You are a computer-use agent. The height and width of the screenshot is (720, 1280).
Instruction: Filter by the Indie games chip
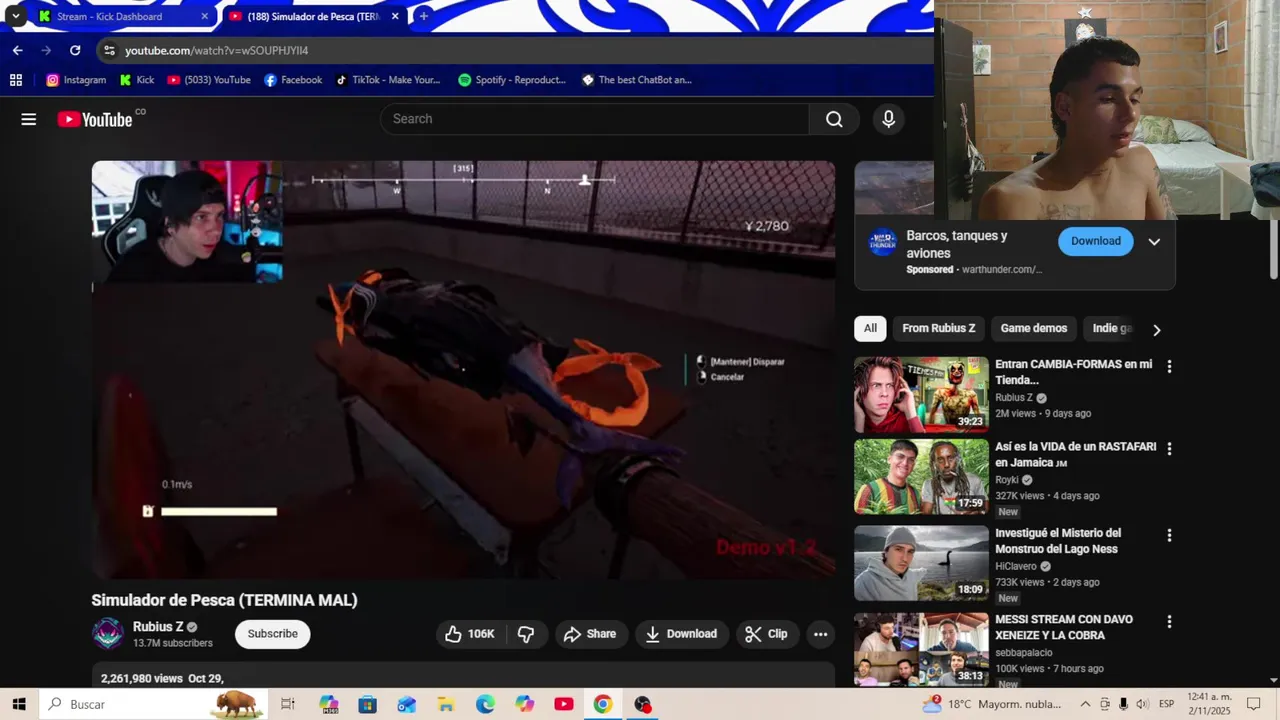(x=1112, y=328)
